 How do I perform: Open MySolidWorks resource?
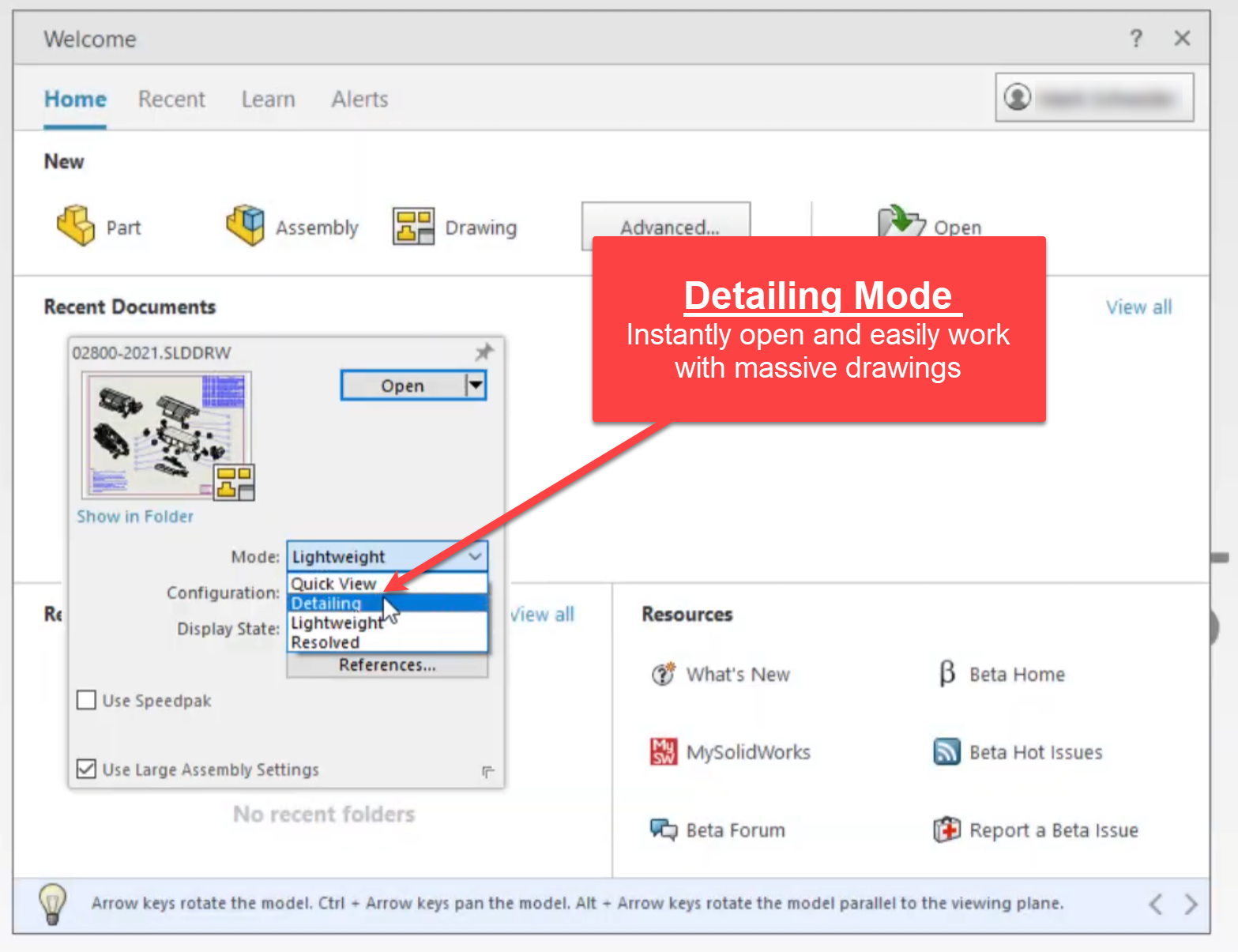[x=730, y=751]
